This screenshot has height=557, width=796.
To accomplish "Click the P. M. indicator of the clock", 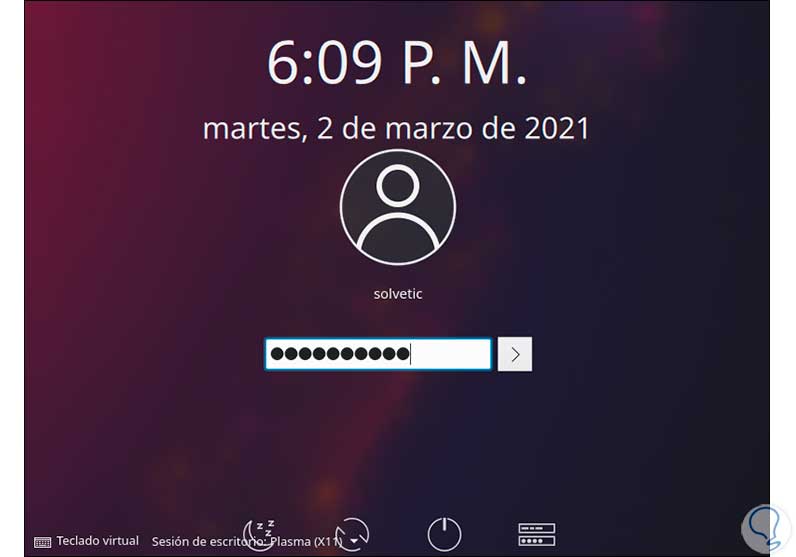I will click(465, 63).
